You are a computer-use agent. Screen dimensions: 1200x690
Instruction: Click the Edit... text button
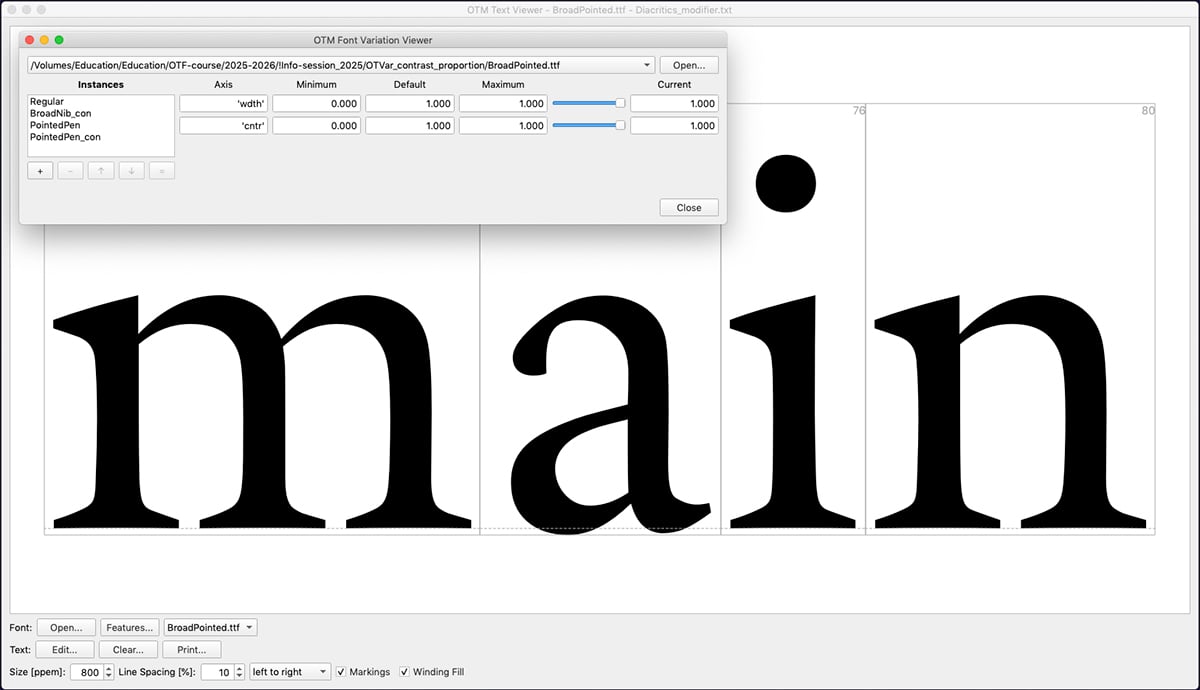(x=66, y=650)
